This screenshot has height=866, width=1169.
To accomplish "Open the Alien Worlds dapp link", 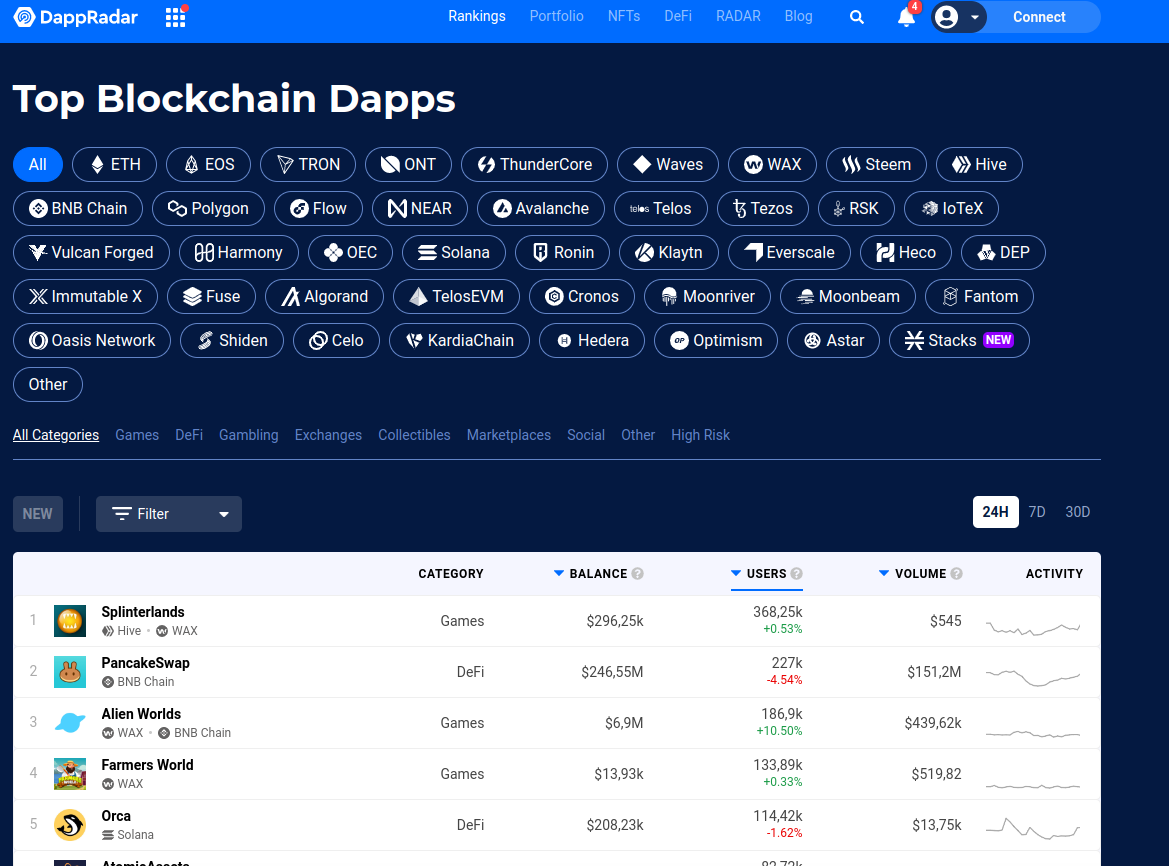I will coord(142,714).
